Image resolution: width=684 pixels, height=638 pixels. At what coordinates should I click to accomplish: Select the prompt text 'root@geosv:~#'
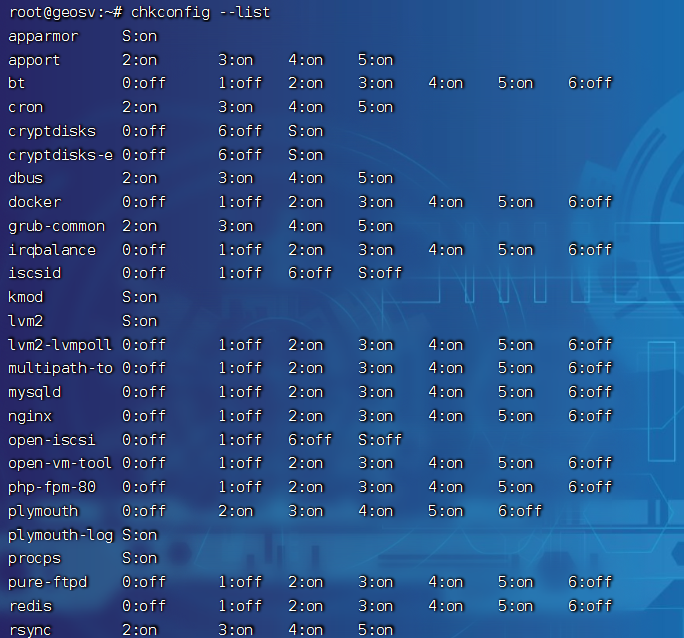(65, 13)
